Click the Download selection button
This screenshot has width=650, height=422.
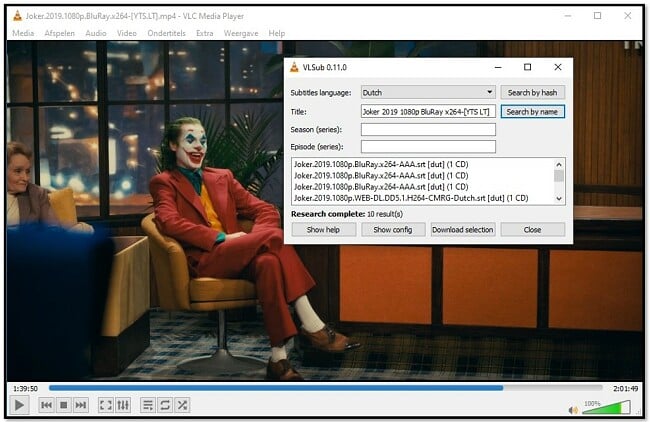(x=463, y=230)
